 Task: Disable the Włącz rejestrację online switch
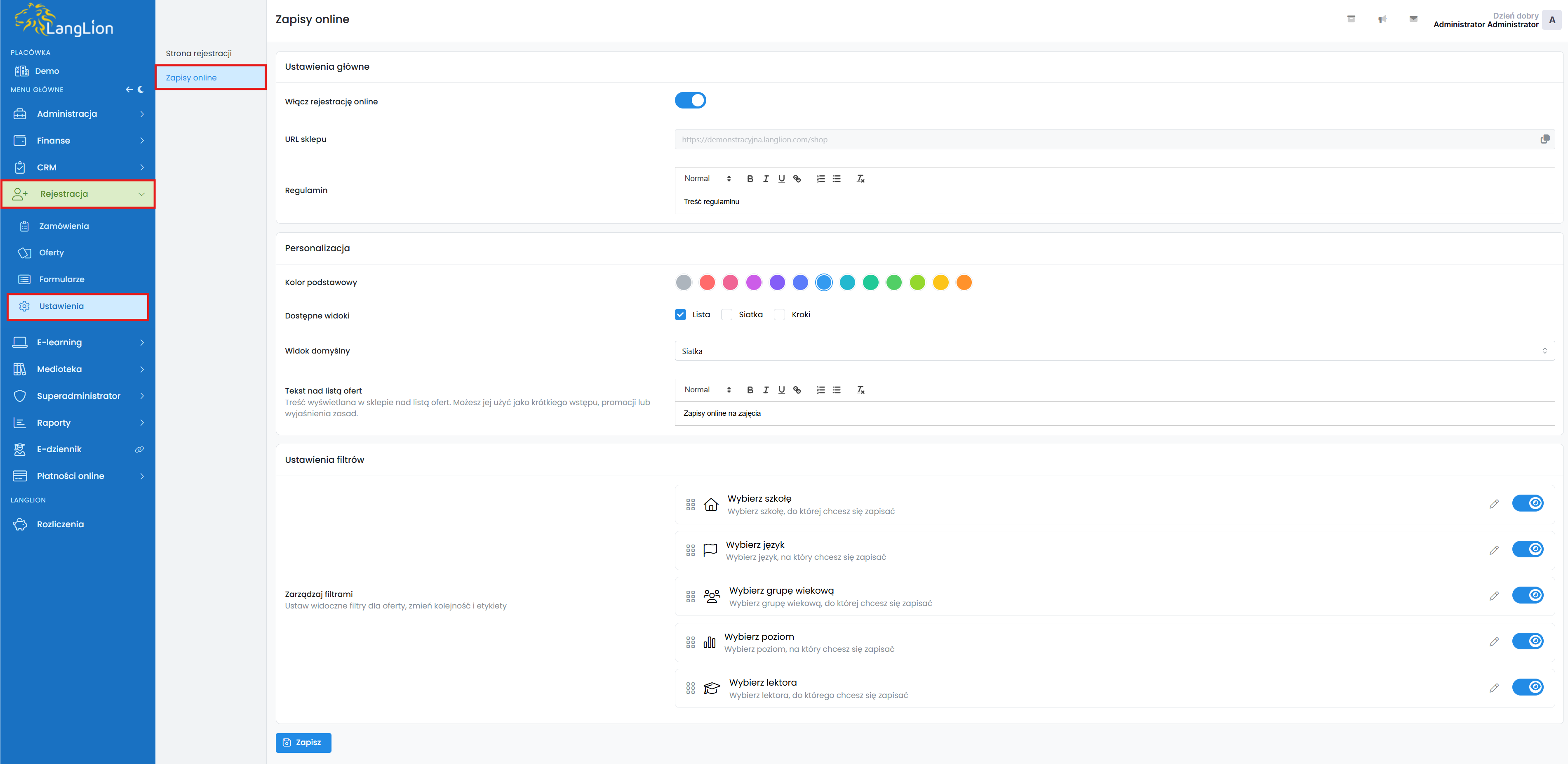[690, 101]
